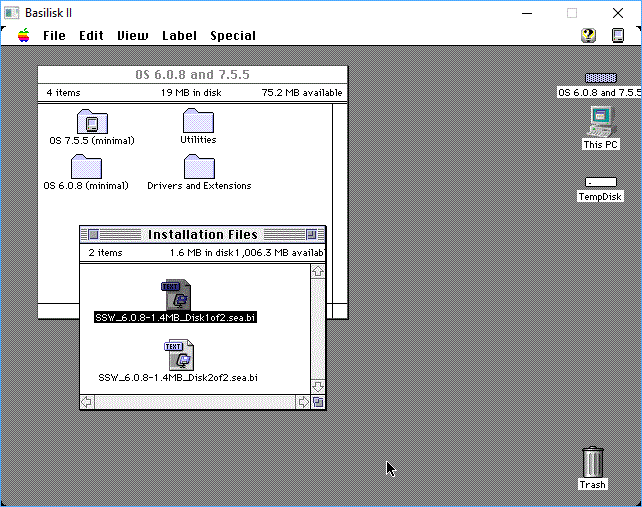Image resolution: width=642 pixels, height=507 pixels.
Task: Click the Installation Files window close box
Action: (x=93, y=235)
